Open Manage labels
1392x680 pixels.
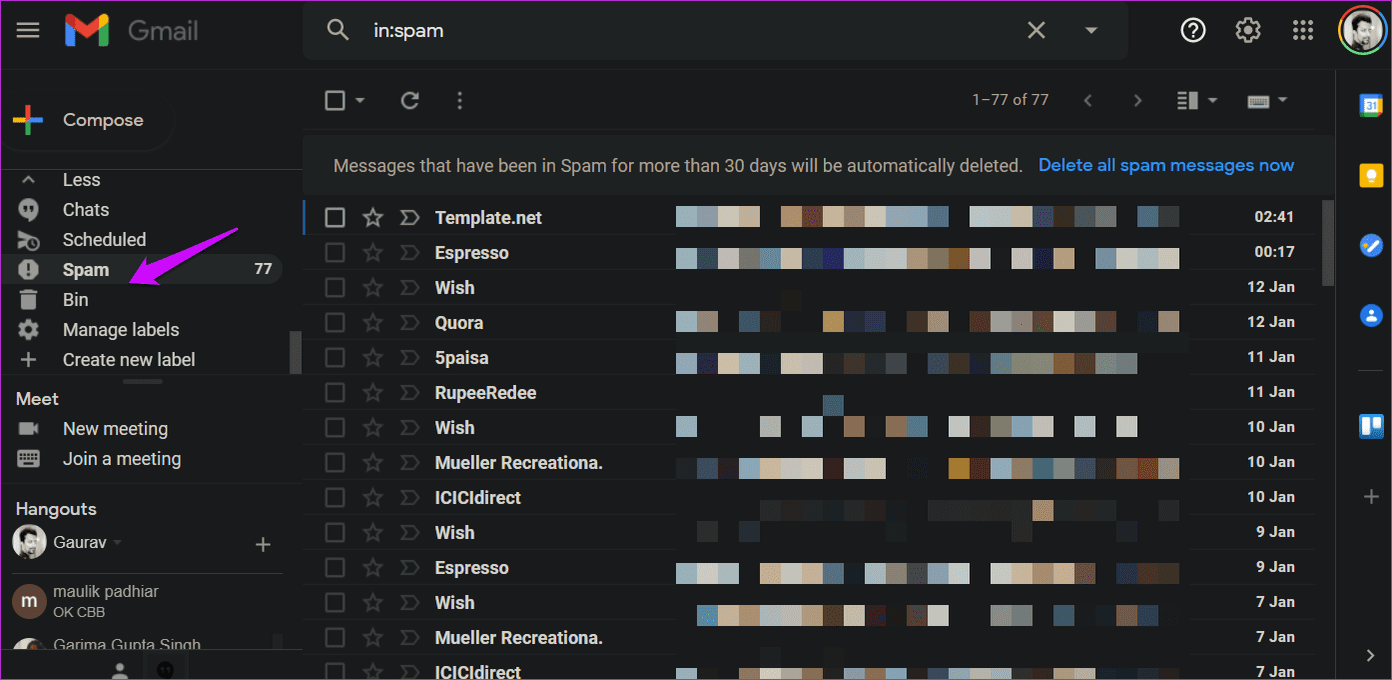click(121, 330)
